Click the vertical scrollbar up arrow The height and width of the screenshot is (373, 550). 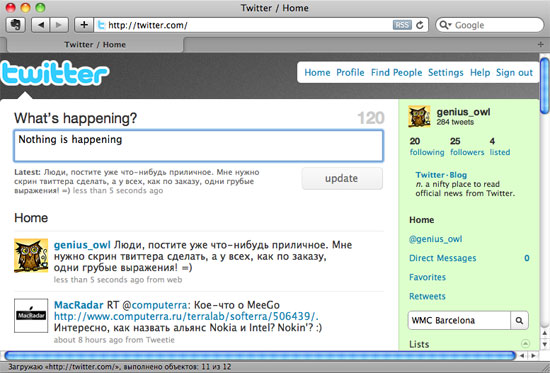tap(544, 333)
